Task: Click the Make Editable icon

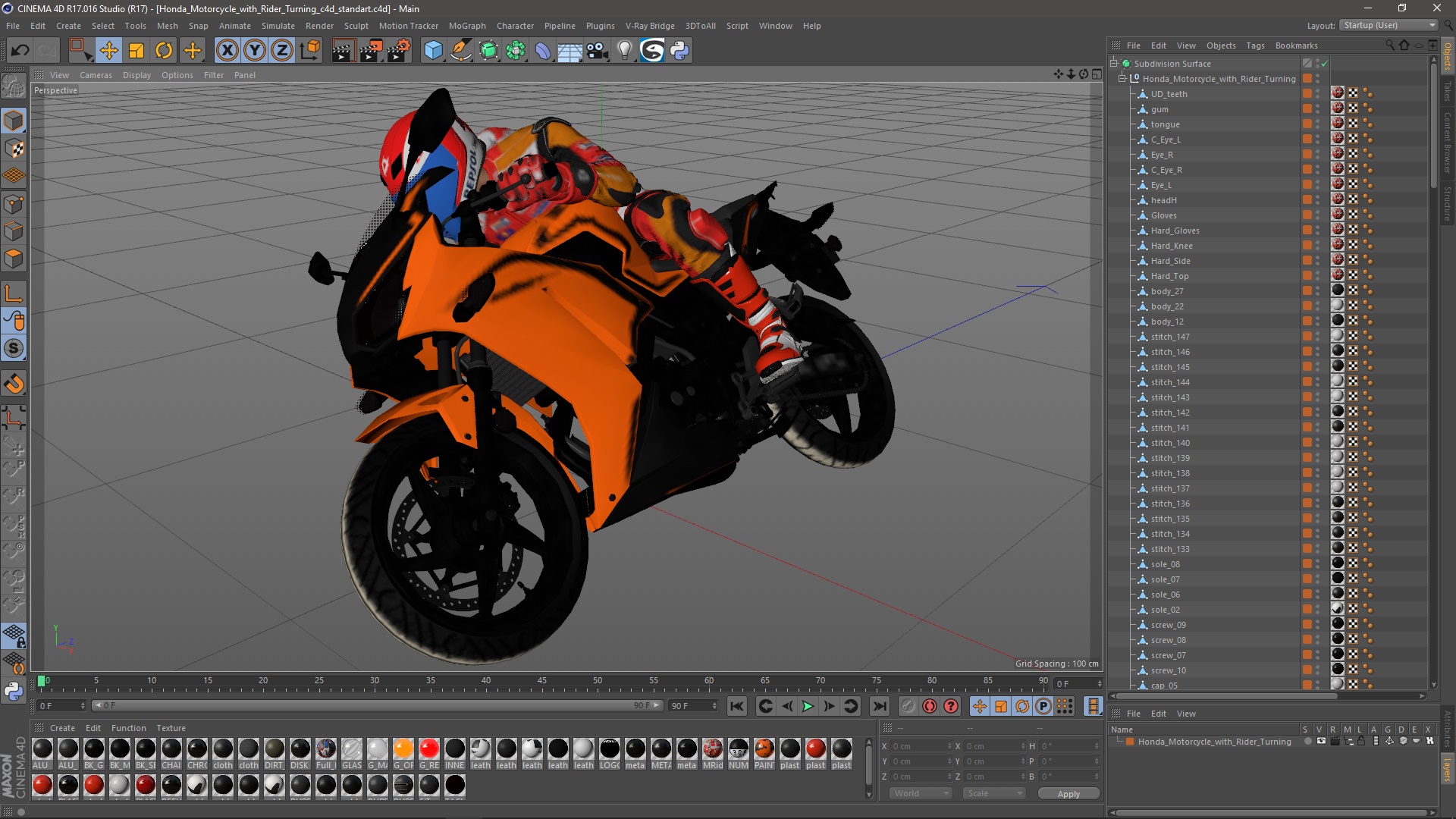Action: pos(14,86)
